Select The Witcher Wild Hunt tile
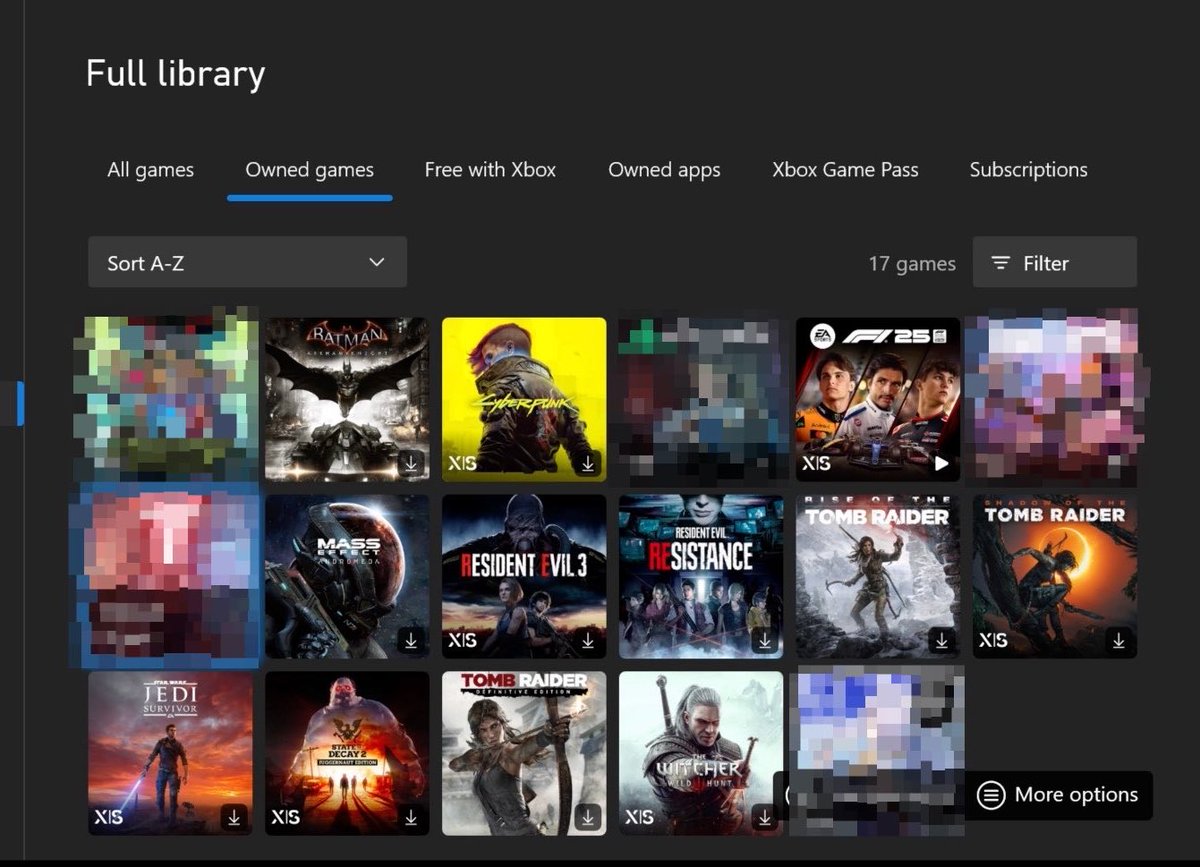 click(701, 753)
